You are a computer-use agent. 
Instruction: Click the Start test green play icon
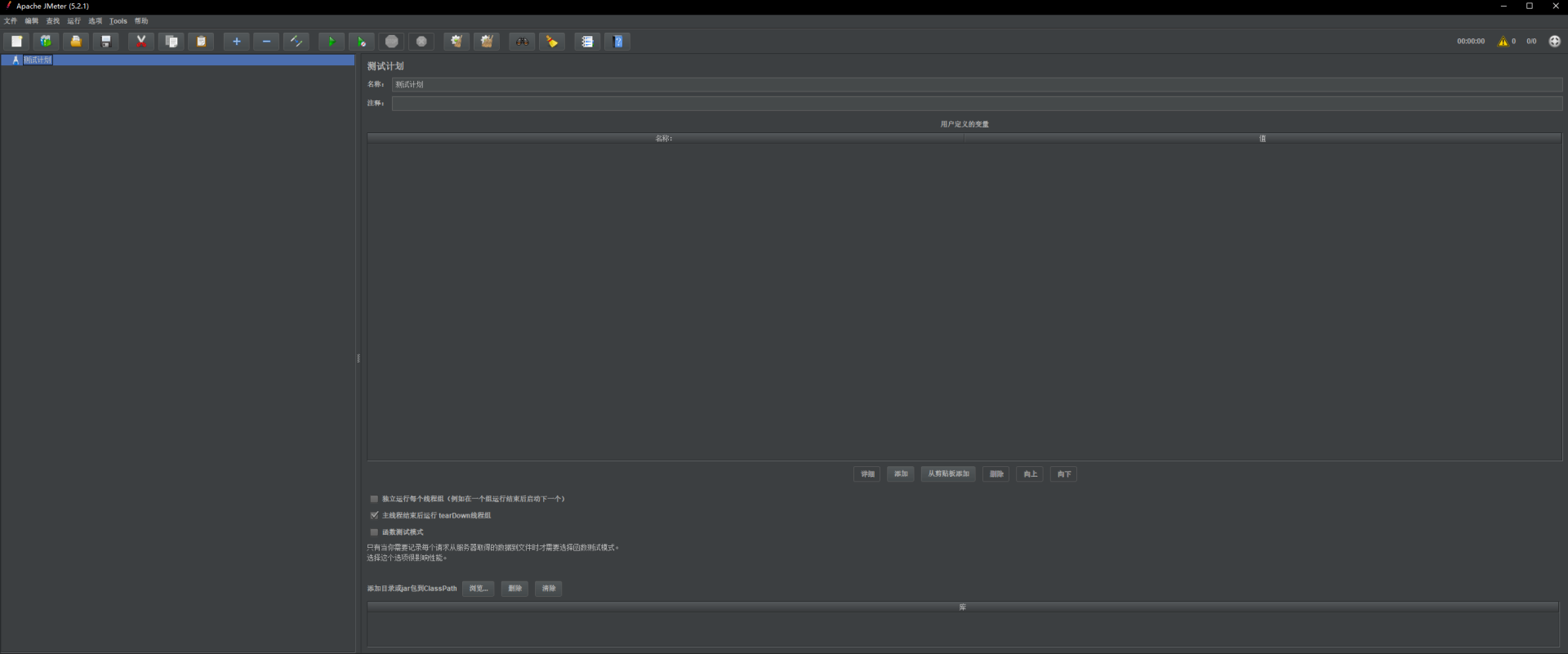click(331, 42)
